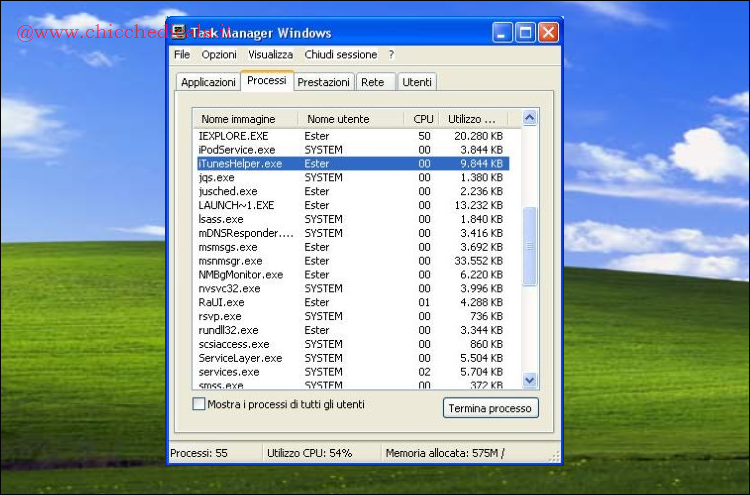Viewport: 750px width, 495px height.
Task: Expand the Chiudi sessione menu
Action: (341, 54)
